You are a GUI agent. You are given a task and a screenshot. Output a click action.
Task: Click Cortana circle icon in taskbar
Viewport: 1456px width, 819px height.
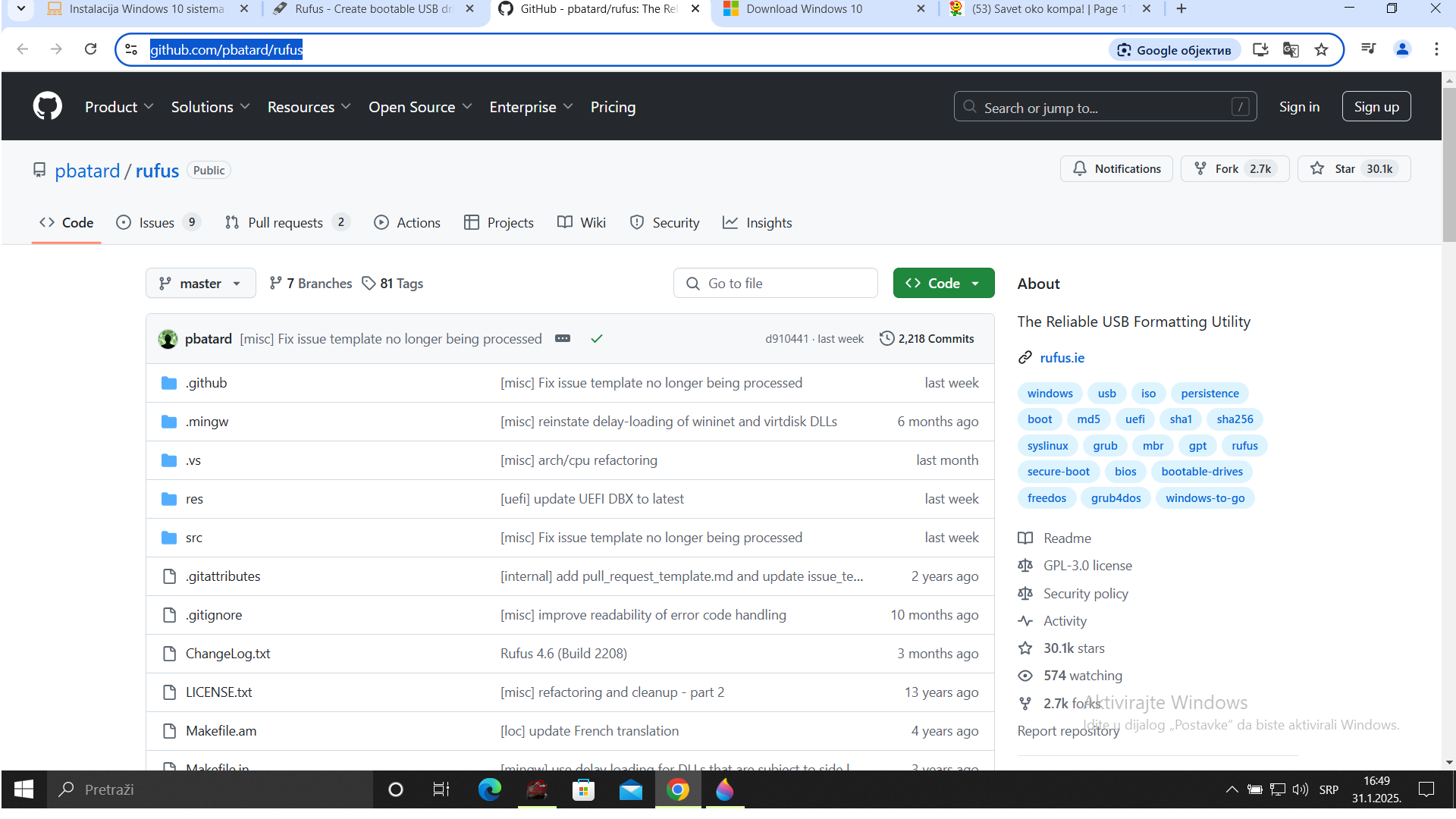coord(395,789)
